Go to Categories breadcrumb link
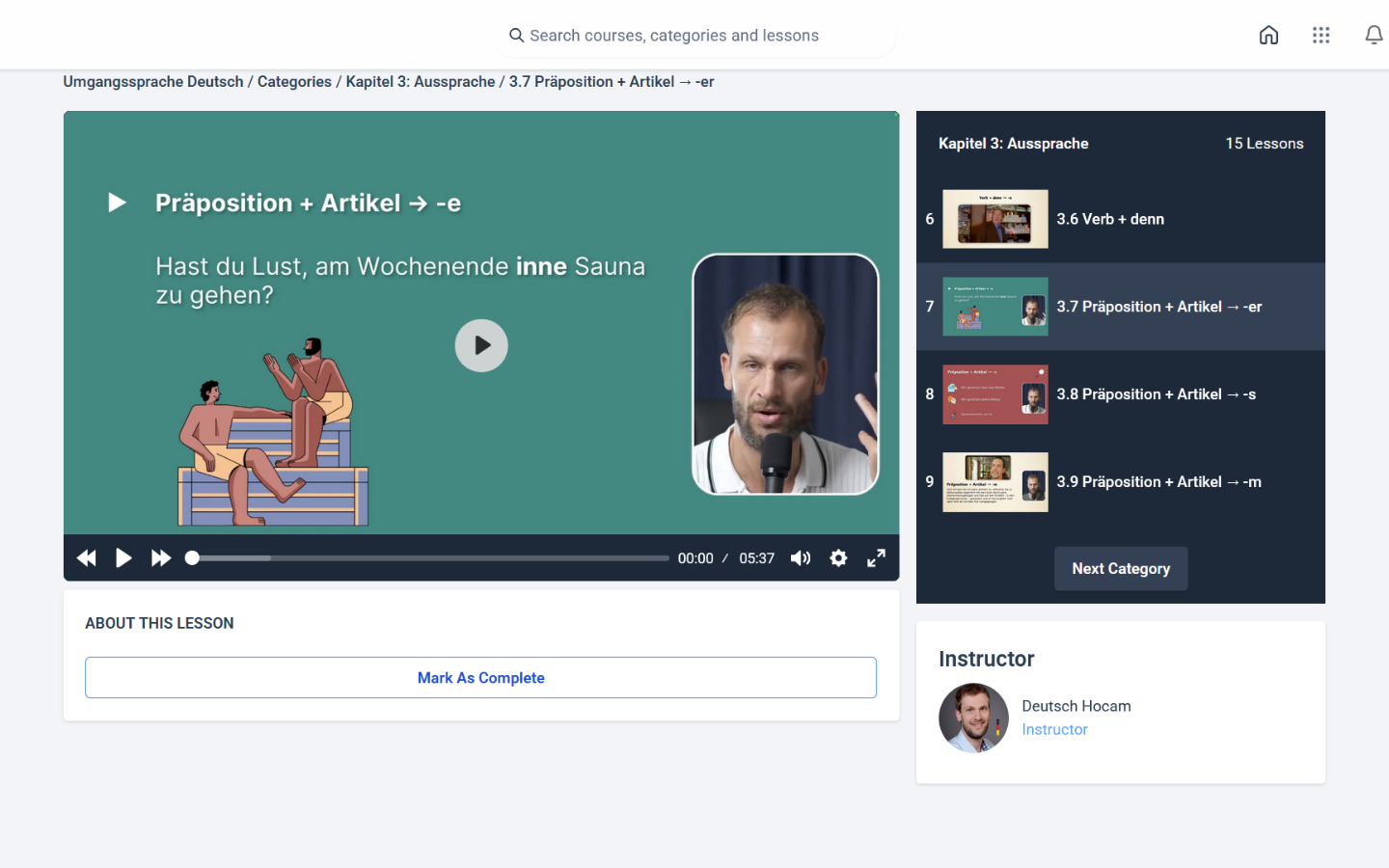 [x=294, y=82]
